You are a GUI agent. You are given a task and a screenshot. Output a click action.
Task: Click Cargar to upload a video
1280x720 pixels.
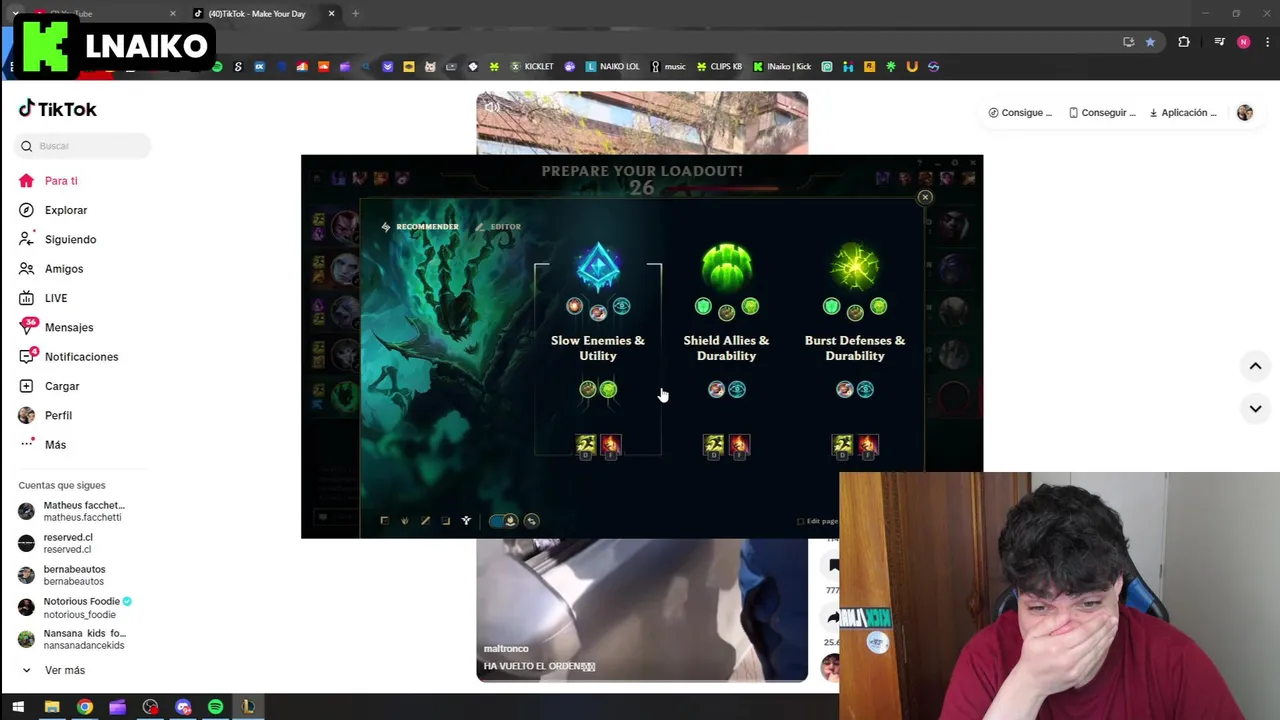49,386
